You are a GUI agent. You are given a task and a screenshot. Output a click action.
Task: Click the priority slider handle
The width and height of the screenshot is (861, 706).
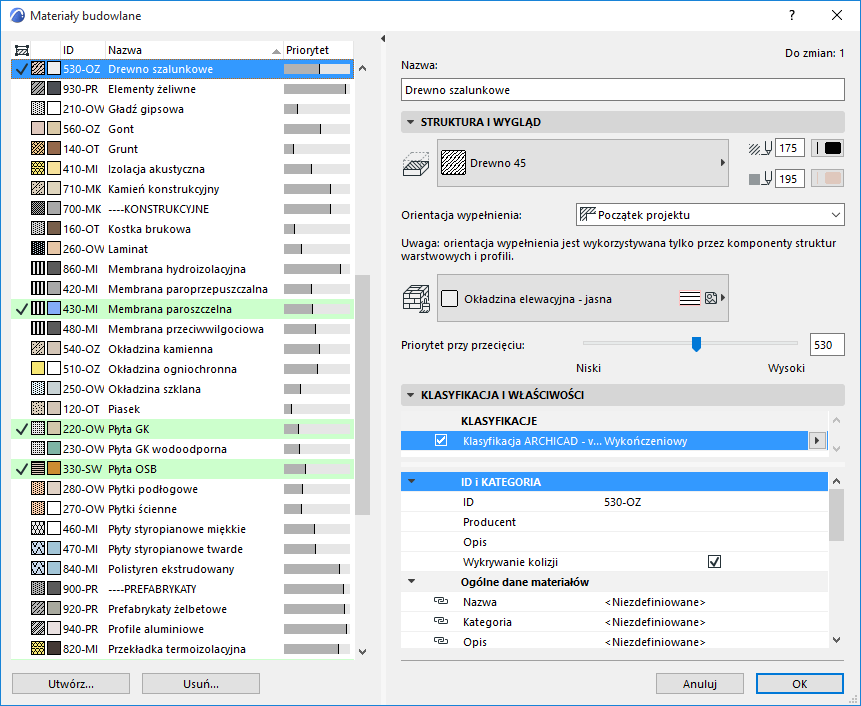pos(696,344)
